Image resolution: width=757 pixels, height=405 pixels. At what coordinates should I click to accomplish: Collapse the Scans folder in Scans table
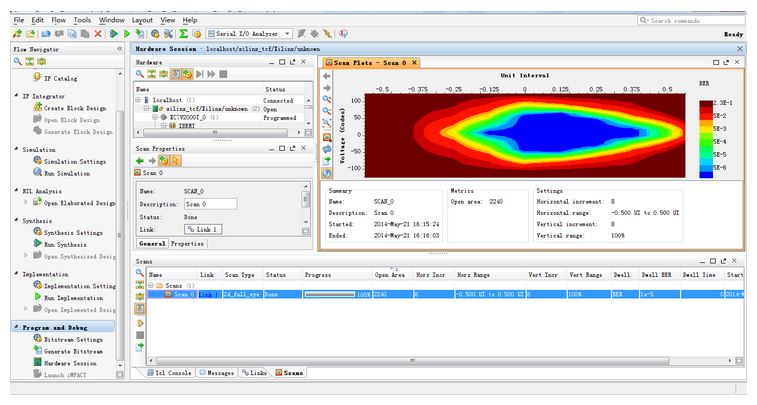tap(152, 285)
